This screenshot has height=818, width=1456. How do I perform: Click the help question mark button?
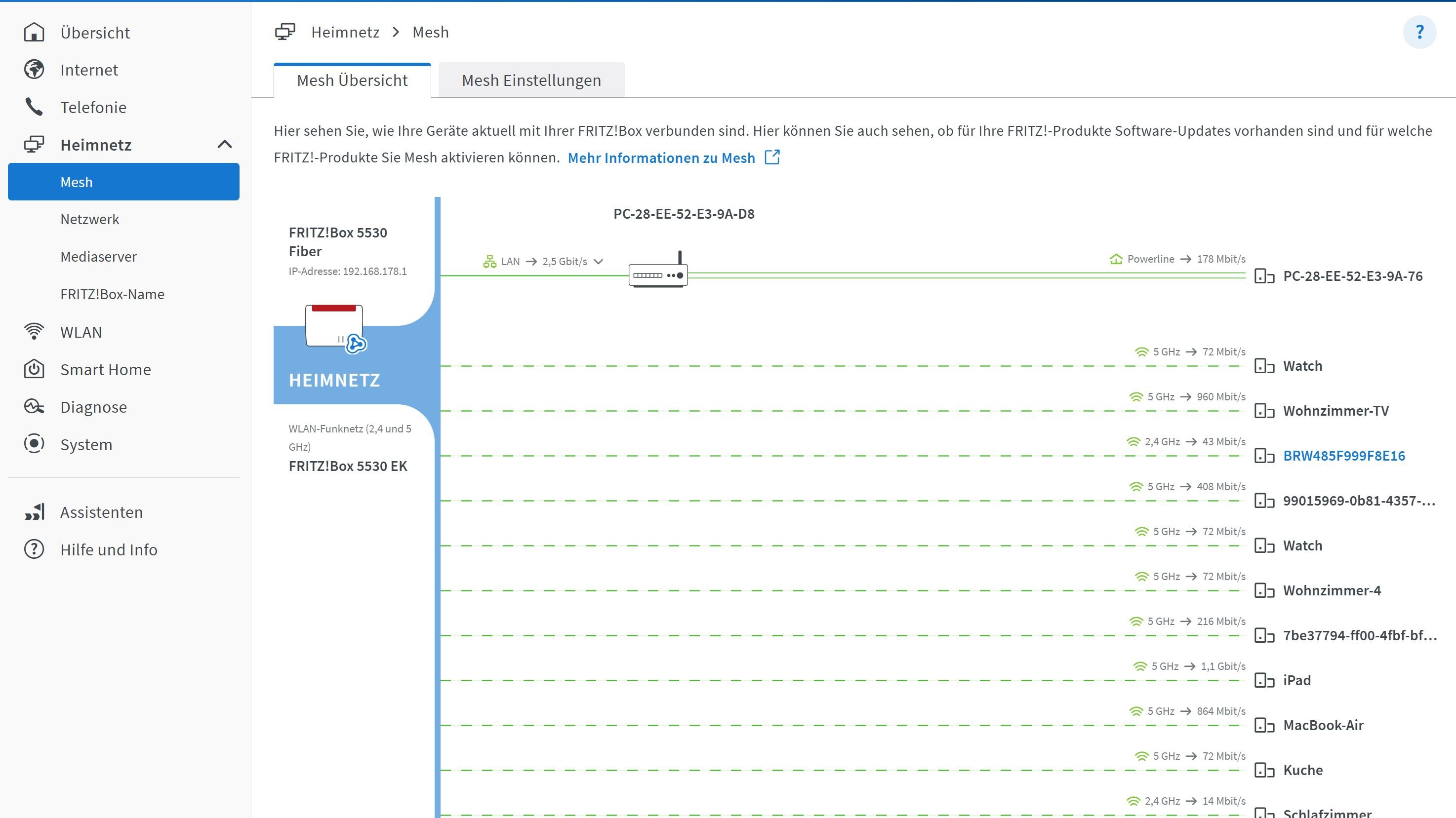click(1419, 32)
